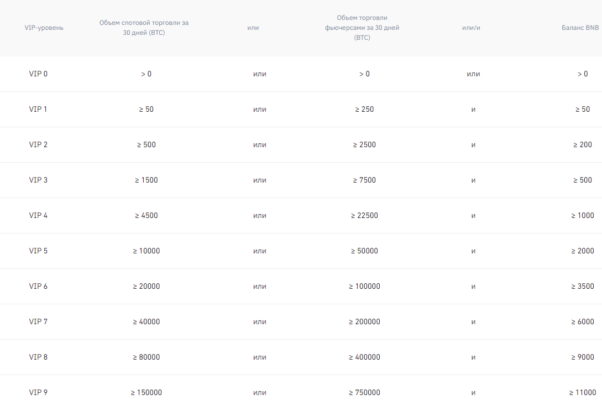The width and height of the screenshot is (602, 400).
Task: Click VIP 9 spot volume "≥ 150000" cell
Action: (146, 392)
